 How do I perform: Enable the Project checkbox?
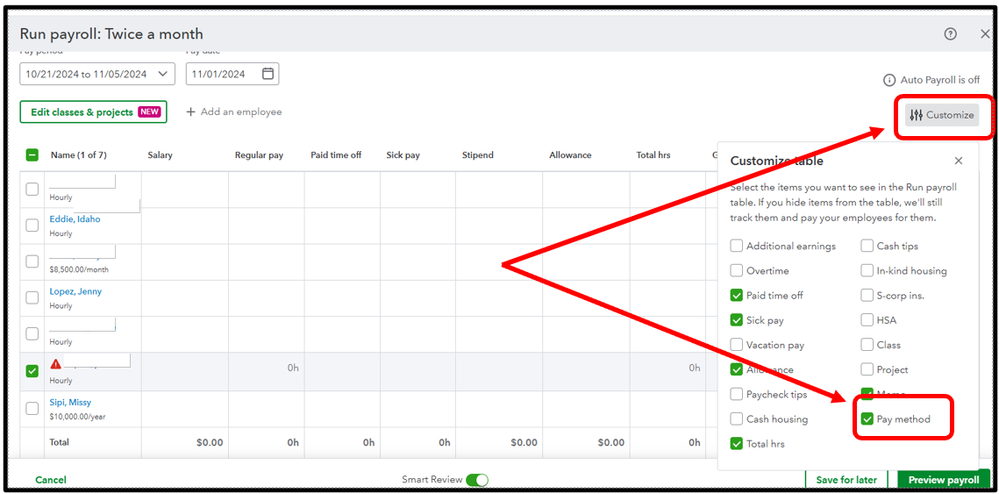pyautogui.click(x=866, y=370)
